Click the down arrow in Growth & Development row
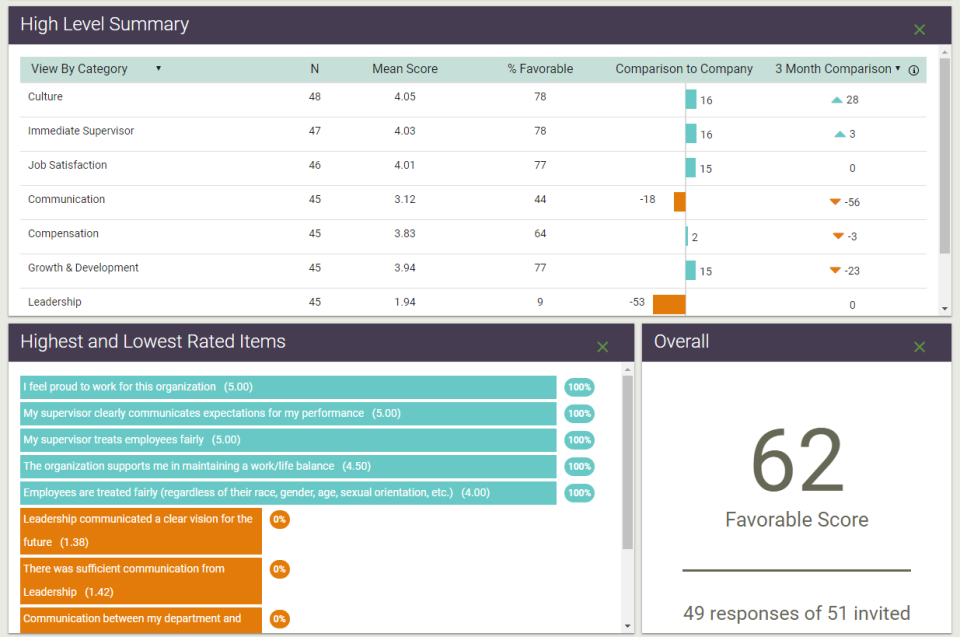This screenshot has height=637, width=960. 835,270
